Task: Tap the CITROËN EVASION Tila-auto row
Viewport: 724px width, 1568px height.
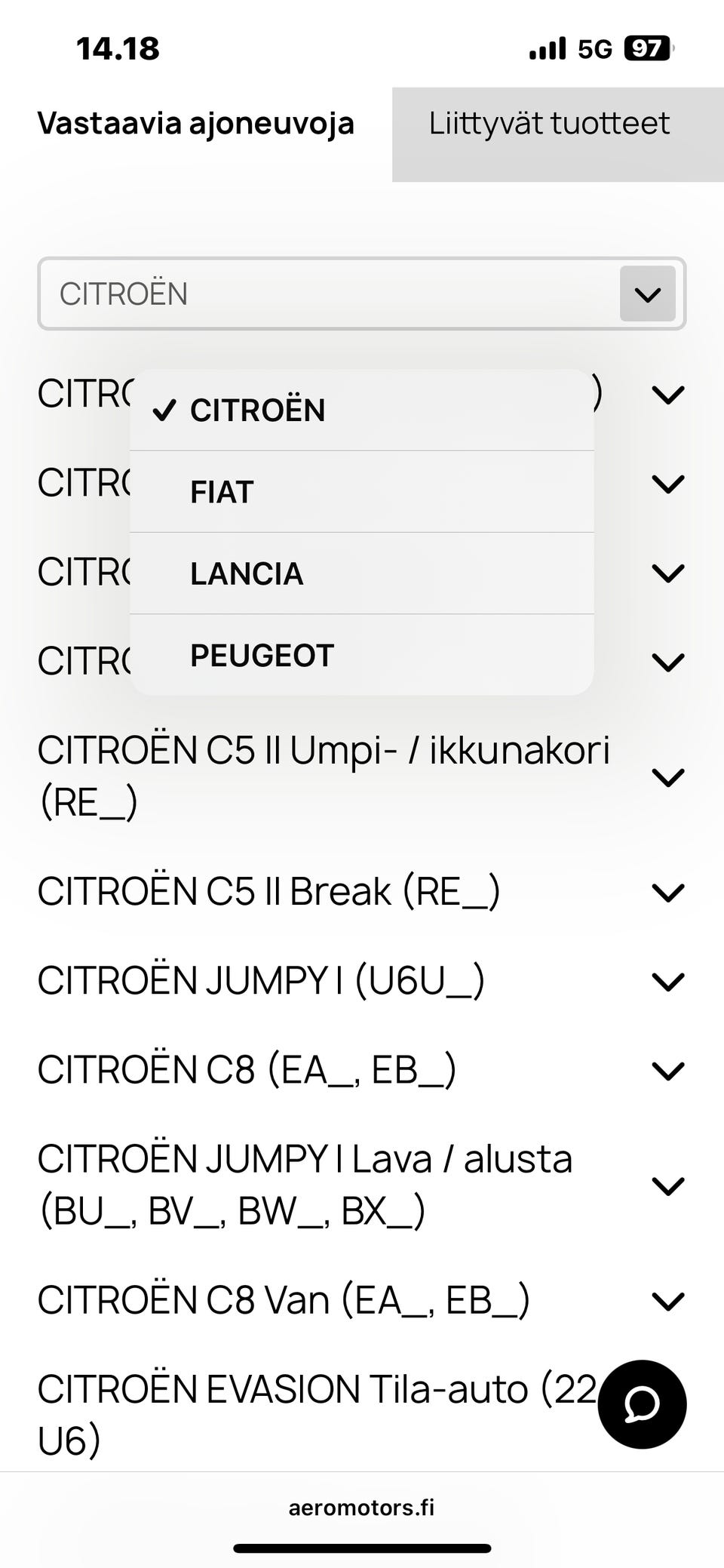Action: tap(302, 1414)
